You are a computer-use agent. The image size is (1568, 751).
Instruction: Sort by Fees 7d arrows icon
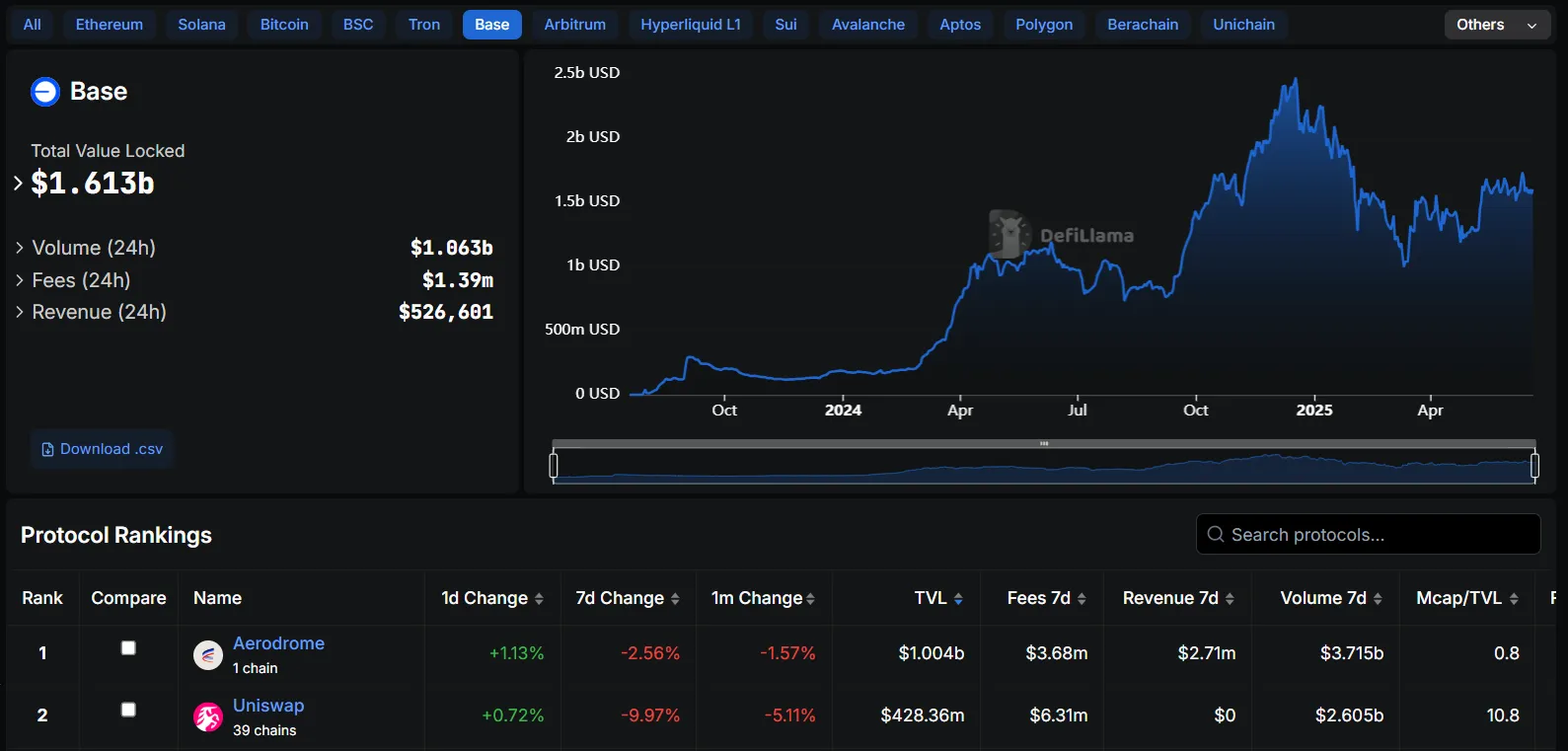coord(1082,599)
